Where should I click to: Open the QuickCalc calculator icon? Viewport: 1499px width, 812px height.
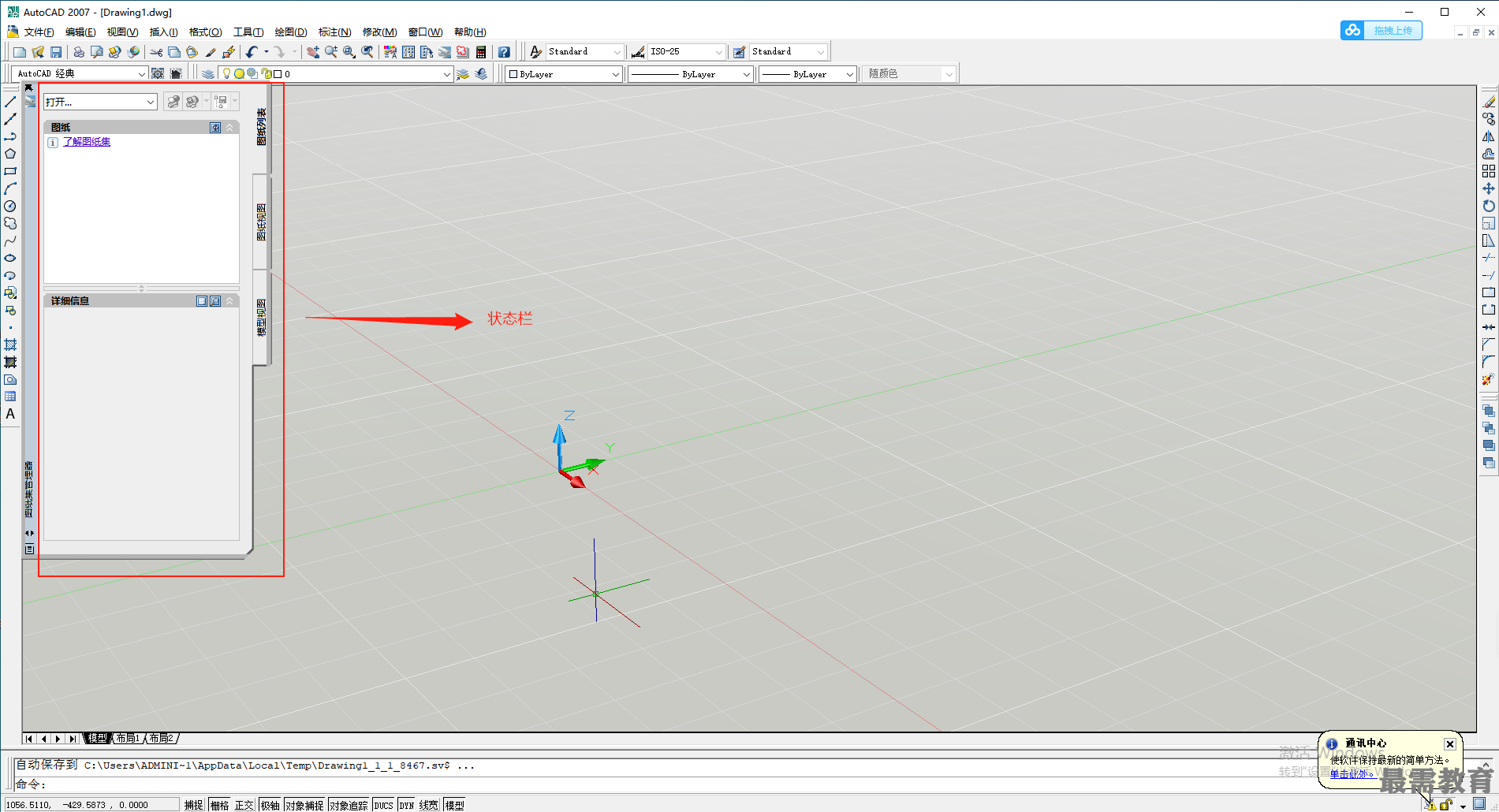coord(481,52)
